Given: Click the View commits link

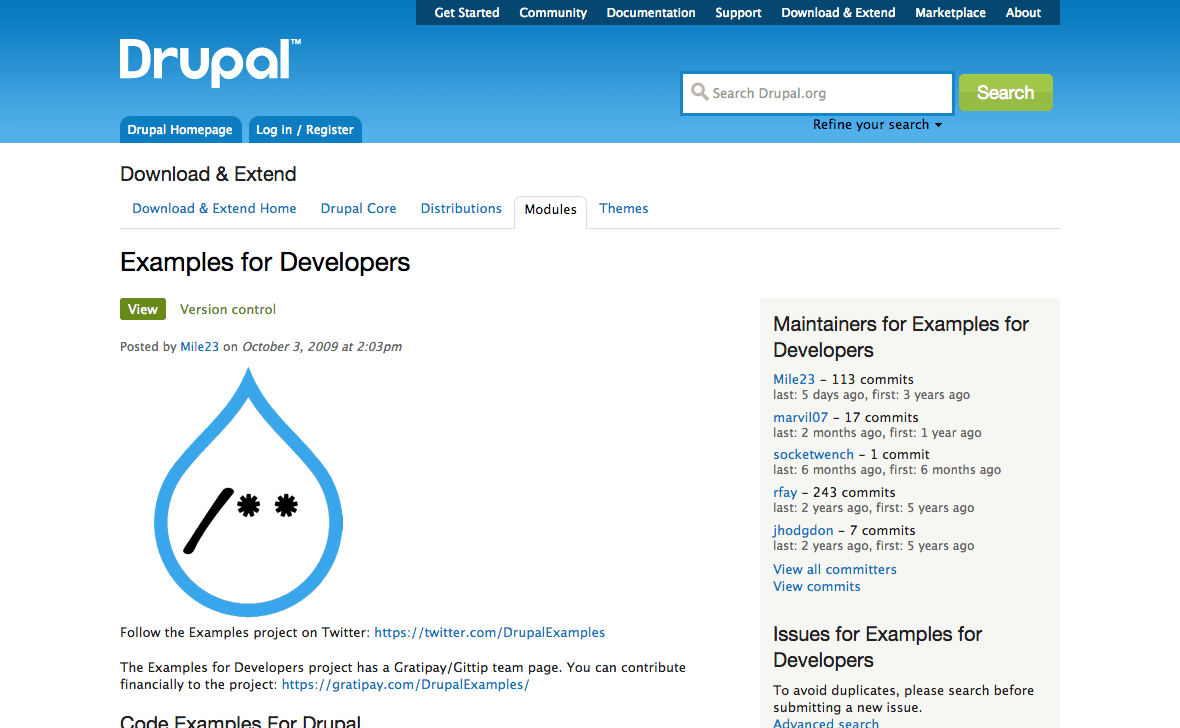Looking at the screenshot, I should pos(817,586).
